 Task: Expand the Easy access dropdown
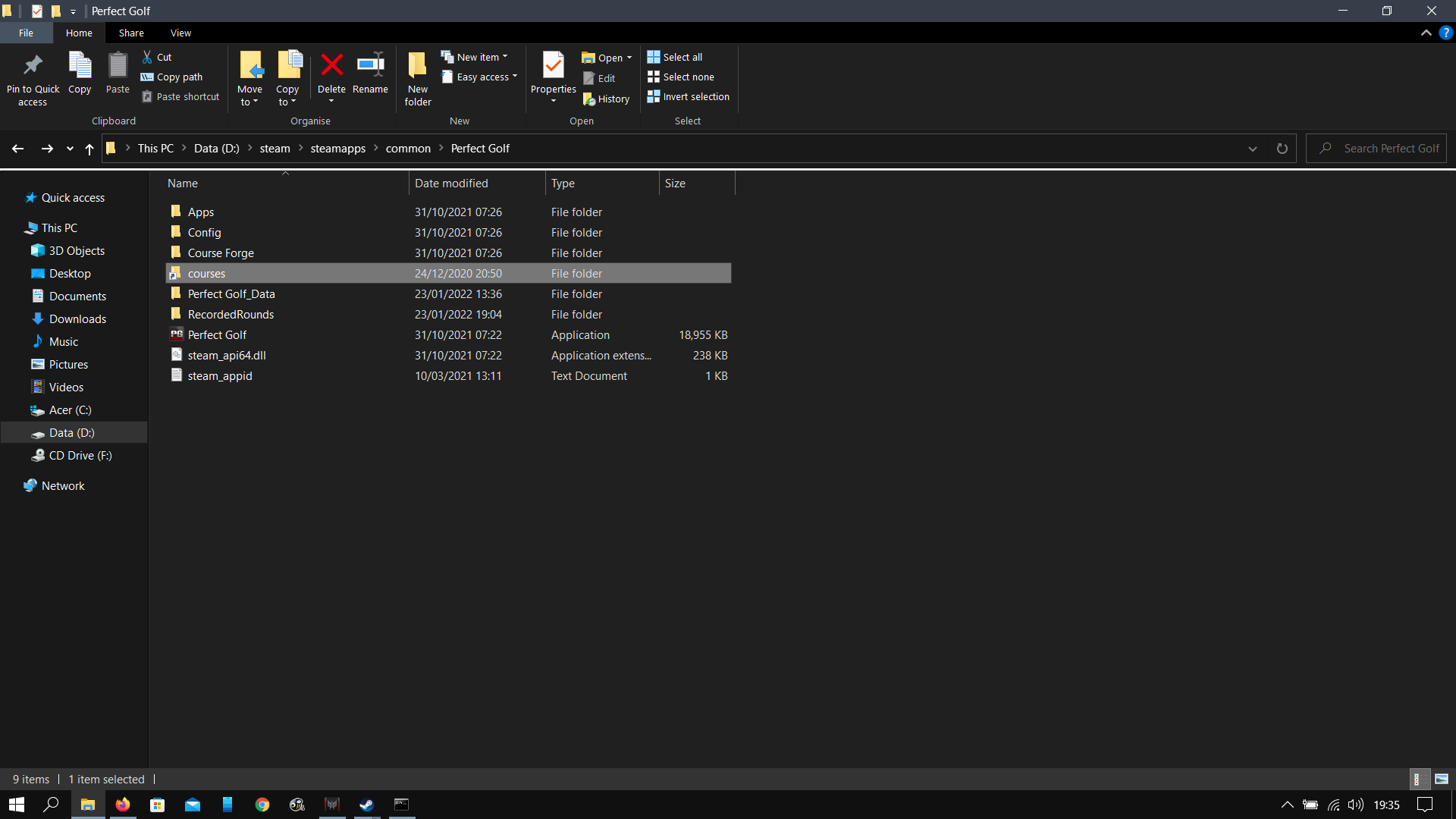click(x=481, y=77)
